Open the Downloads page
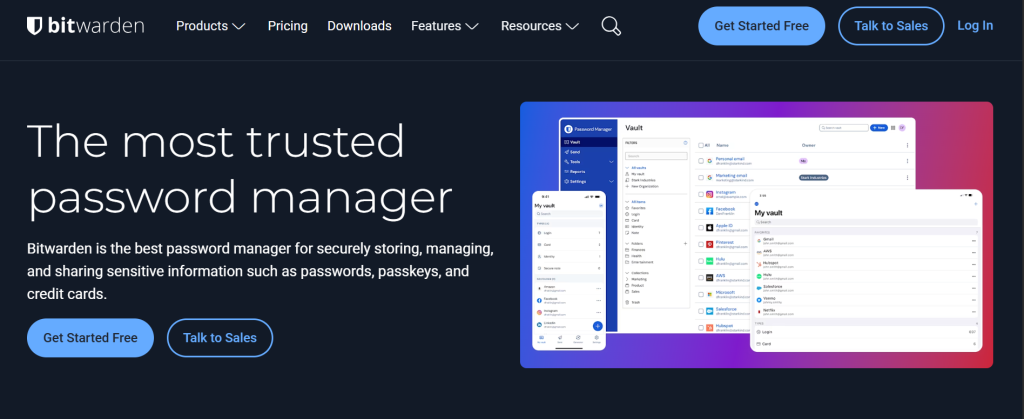 pos(359,26)
